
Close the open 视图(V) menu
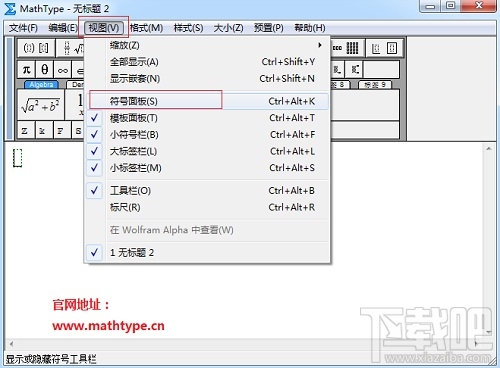[104, 28]
